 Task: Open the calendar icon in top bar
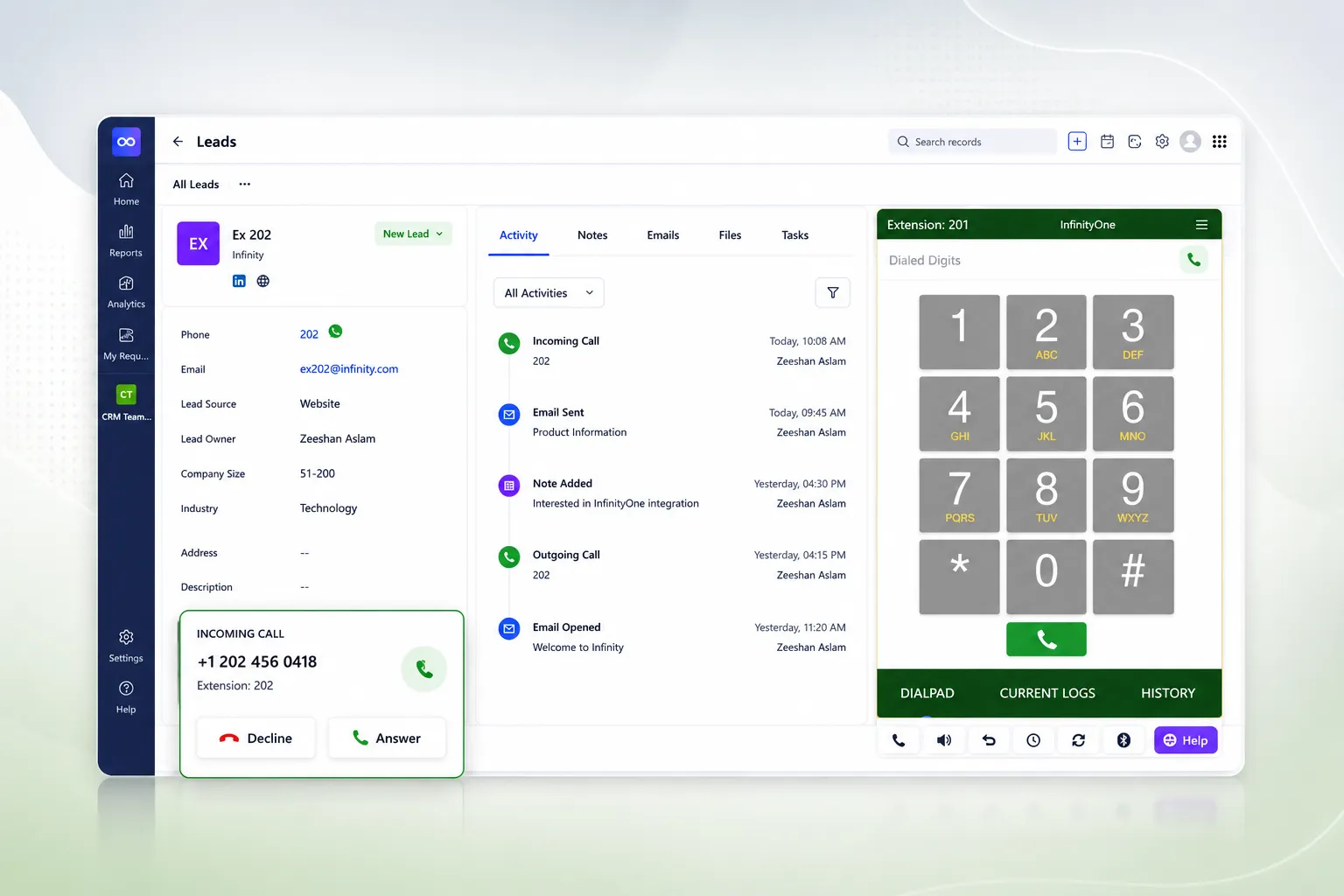coord(1107,141)
